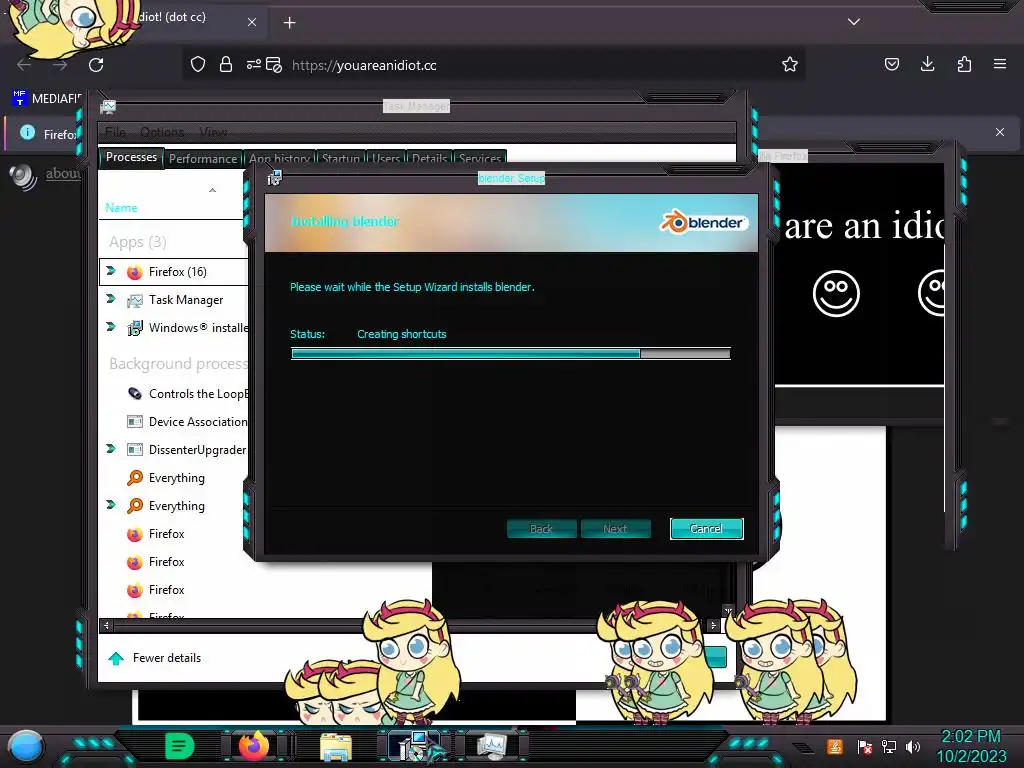Bookmark this page with the star
The width and height of the screenshot is (1024, 768).
tap(790, 64)
